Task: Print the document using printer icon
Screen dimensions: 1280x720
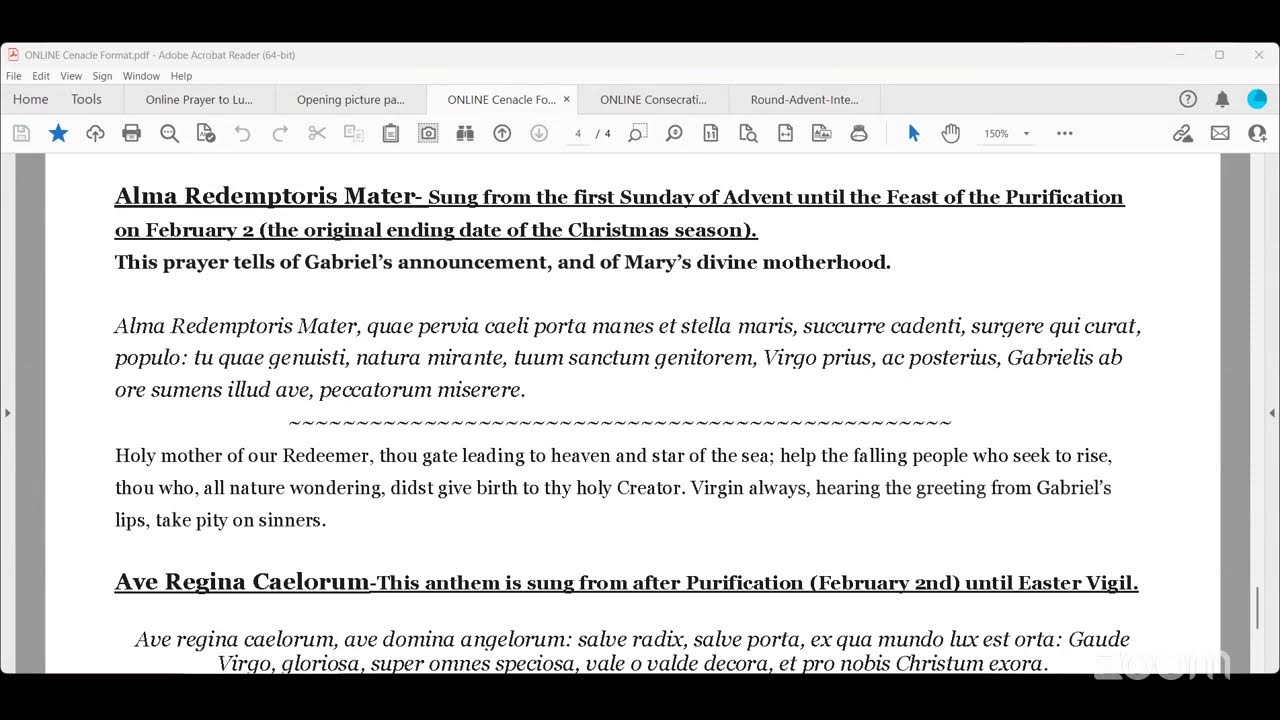Action: pos(131,133)
